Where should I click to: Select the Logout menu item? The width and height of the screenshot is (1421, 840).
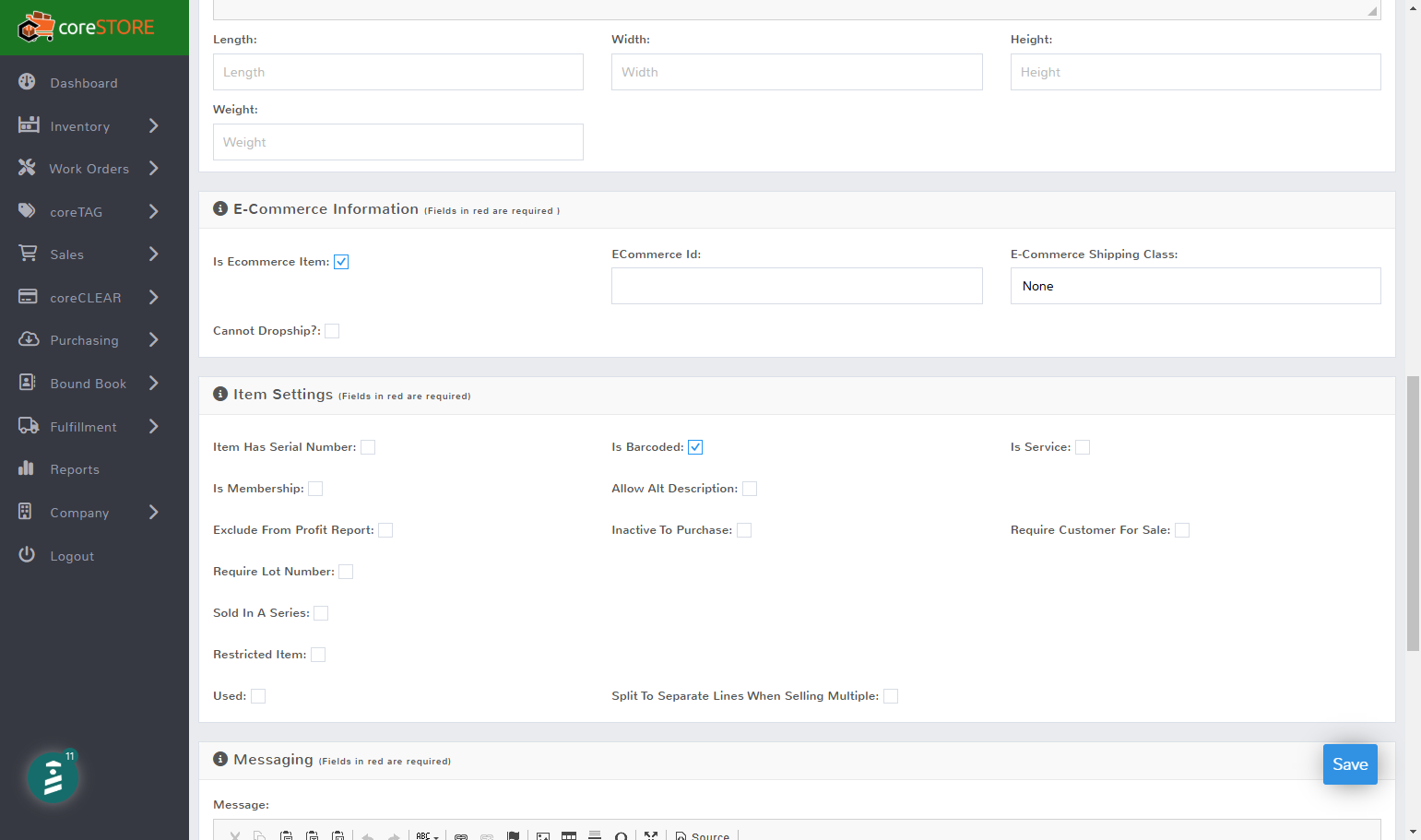(72, 556)
